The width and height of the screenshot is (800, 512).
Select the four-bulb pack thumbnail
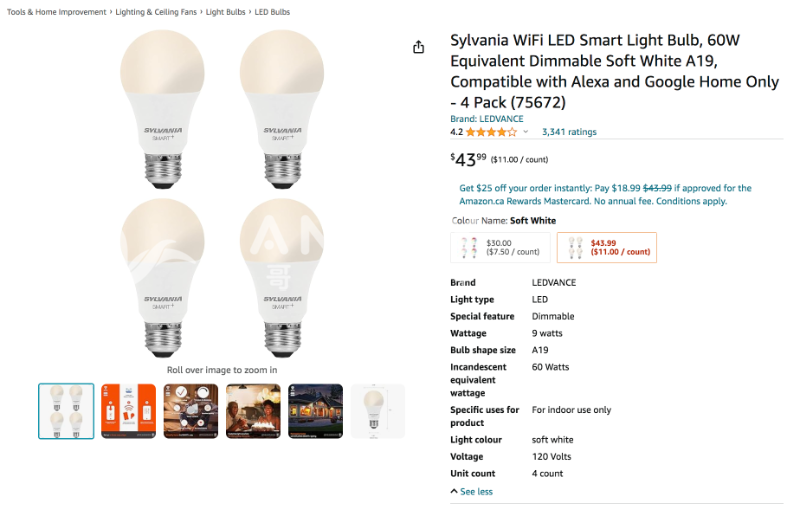[x=66, y=411]
